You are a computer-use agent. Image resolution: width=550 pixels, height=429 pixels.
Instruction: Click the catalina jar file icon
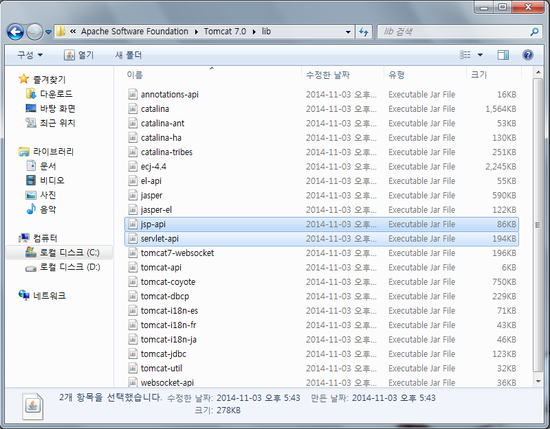click(133, 109)
